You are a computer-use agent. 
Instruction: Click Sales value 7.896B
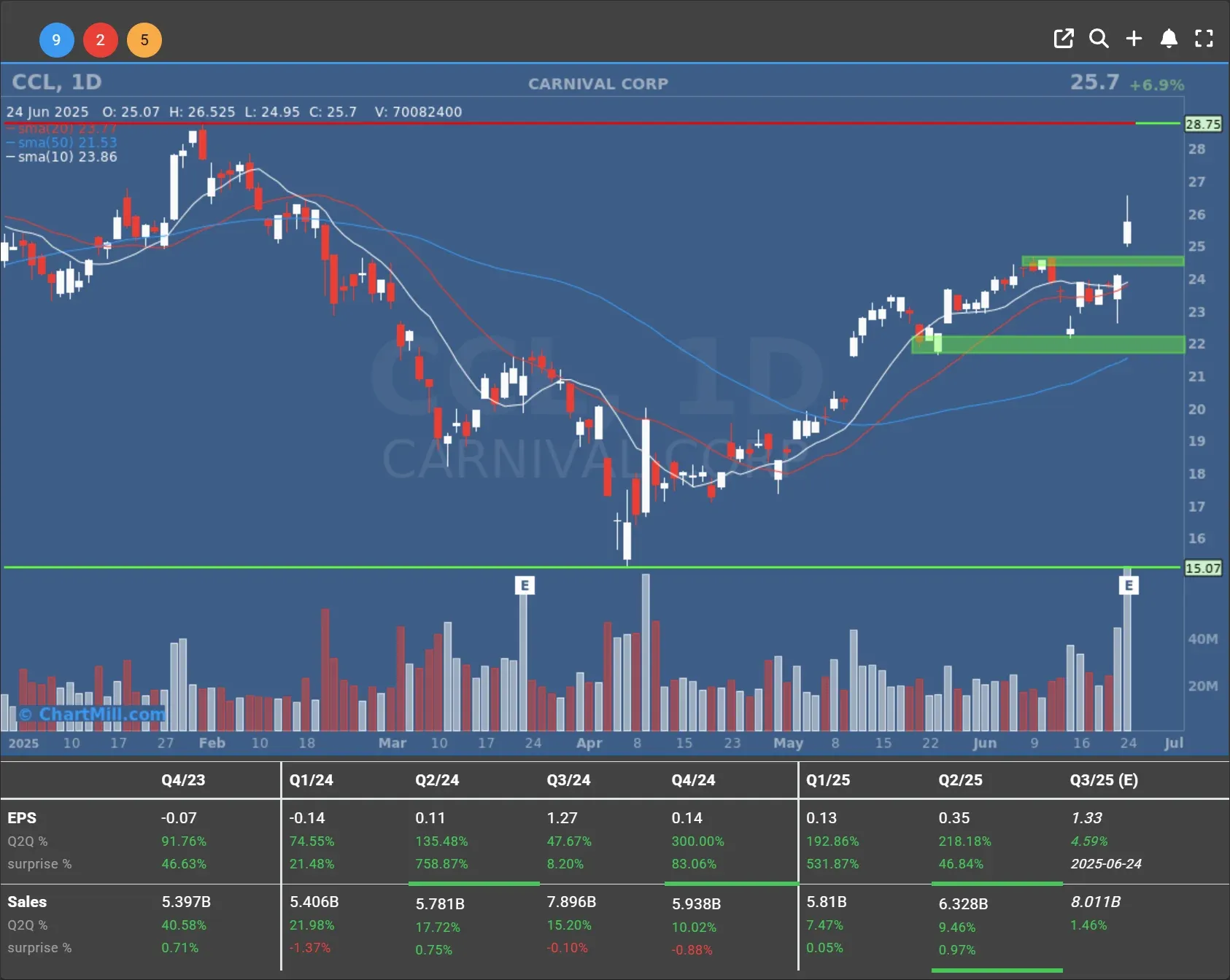pyautogui.click(x=571, y=902)
